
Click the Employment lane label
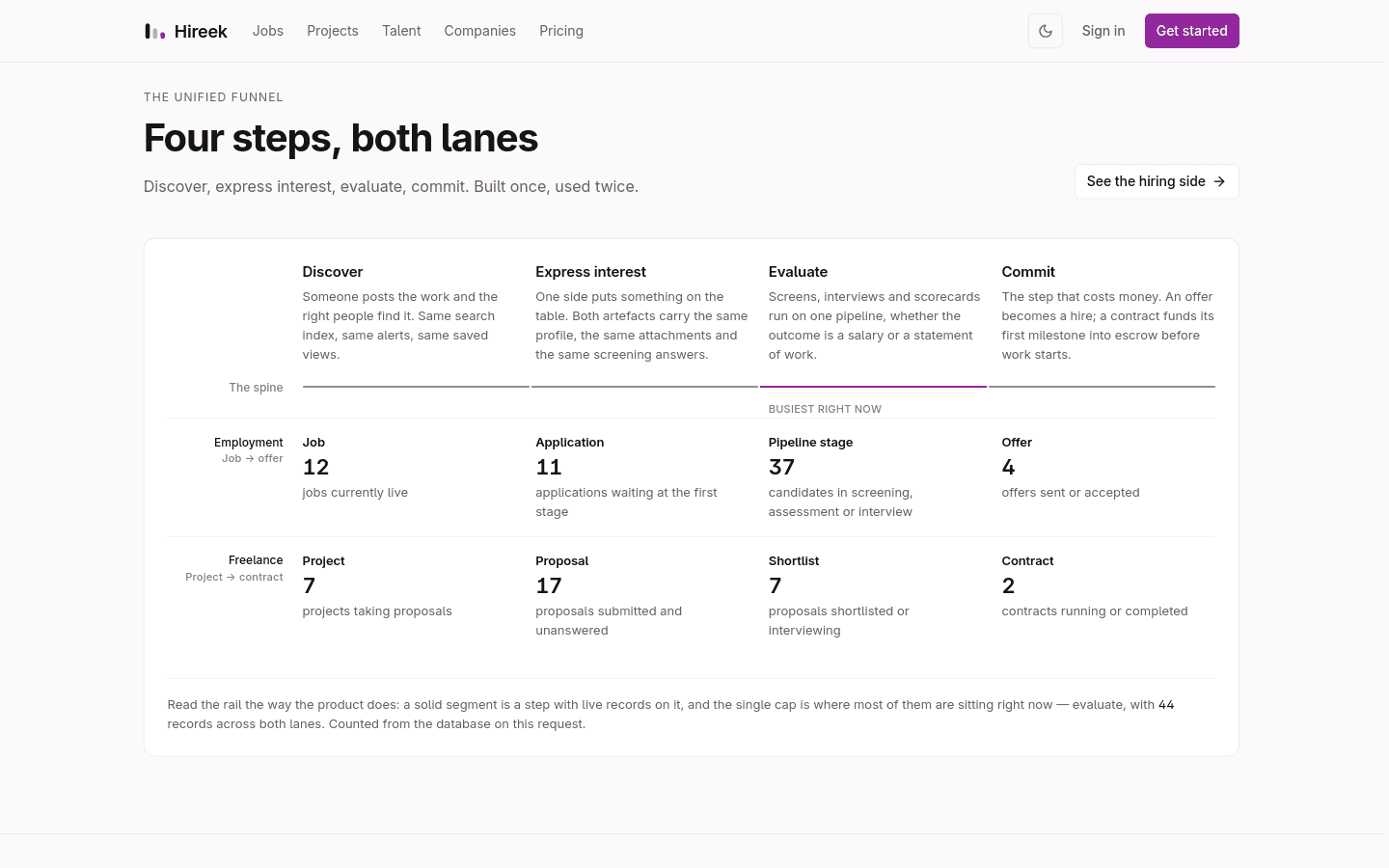(x=249, y=443)
